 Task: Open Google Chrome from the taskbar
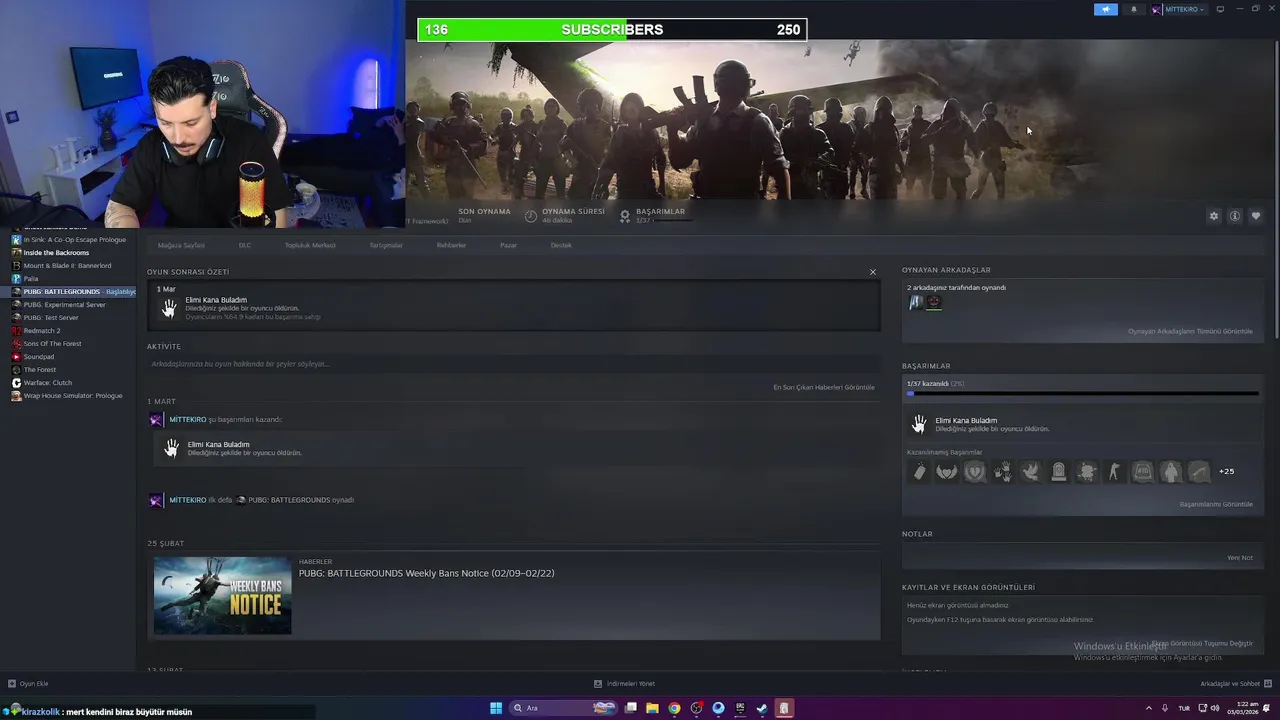674,708
